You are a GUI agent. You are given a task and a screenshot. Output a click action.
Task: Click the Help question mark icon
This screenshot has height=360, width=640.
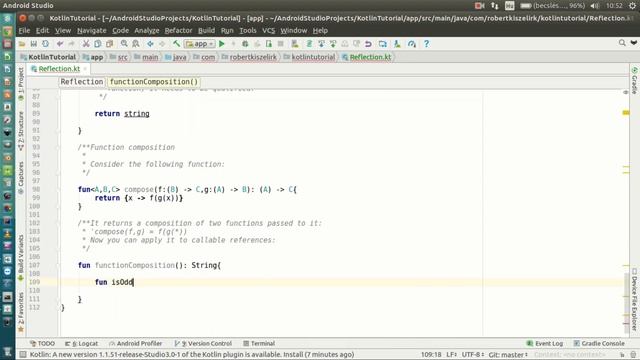point(426,44)
